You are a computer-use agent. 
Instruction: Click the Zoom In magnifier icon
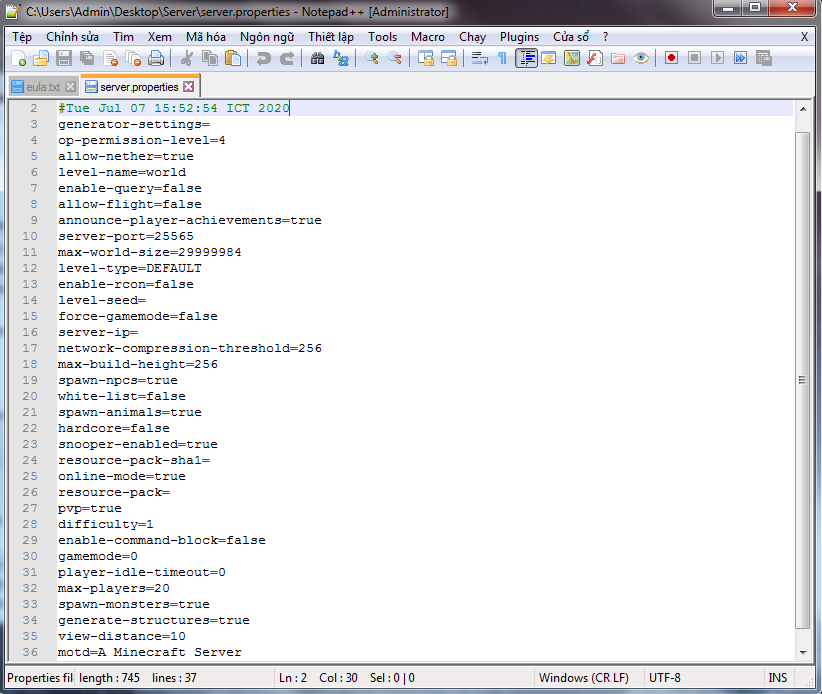371,58
